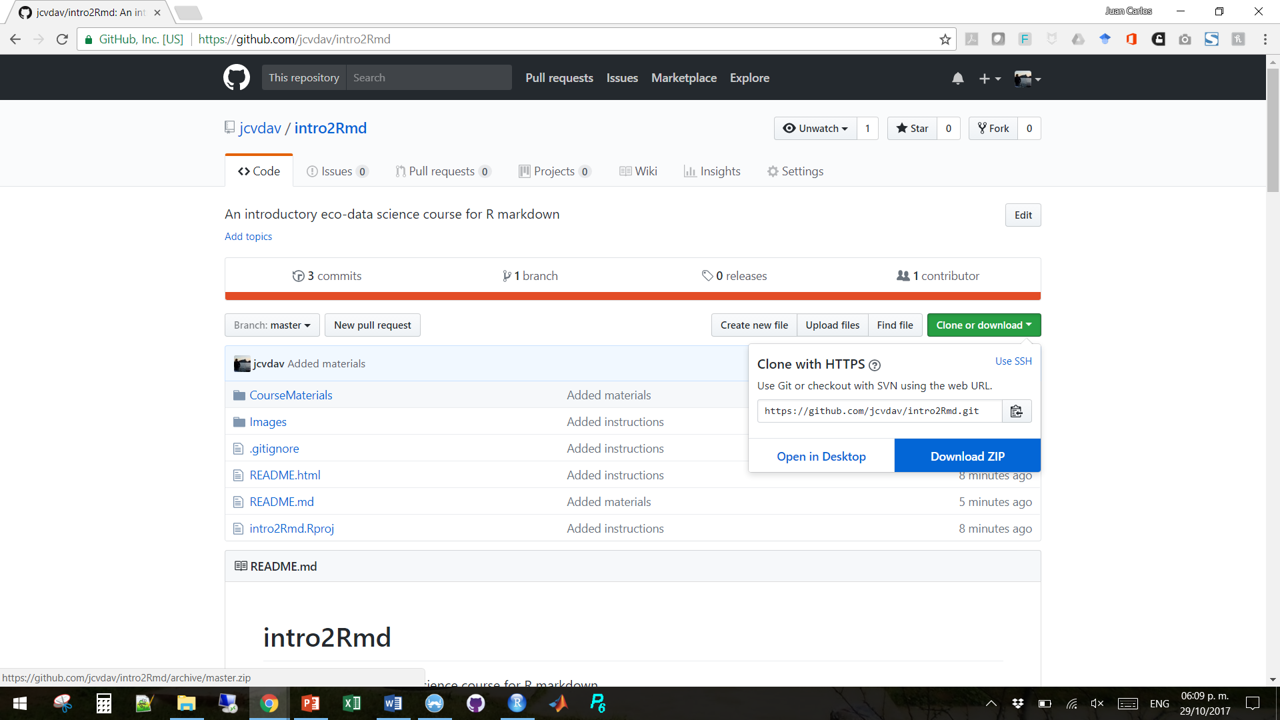Click the GitHub Octocat logo
The image size is (1280, 720).
point(237,78)
